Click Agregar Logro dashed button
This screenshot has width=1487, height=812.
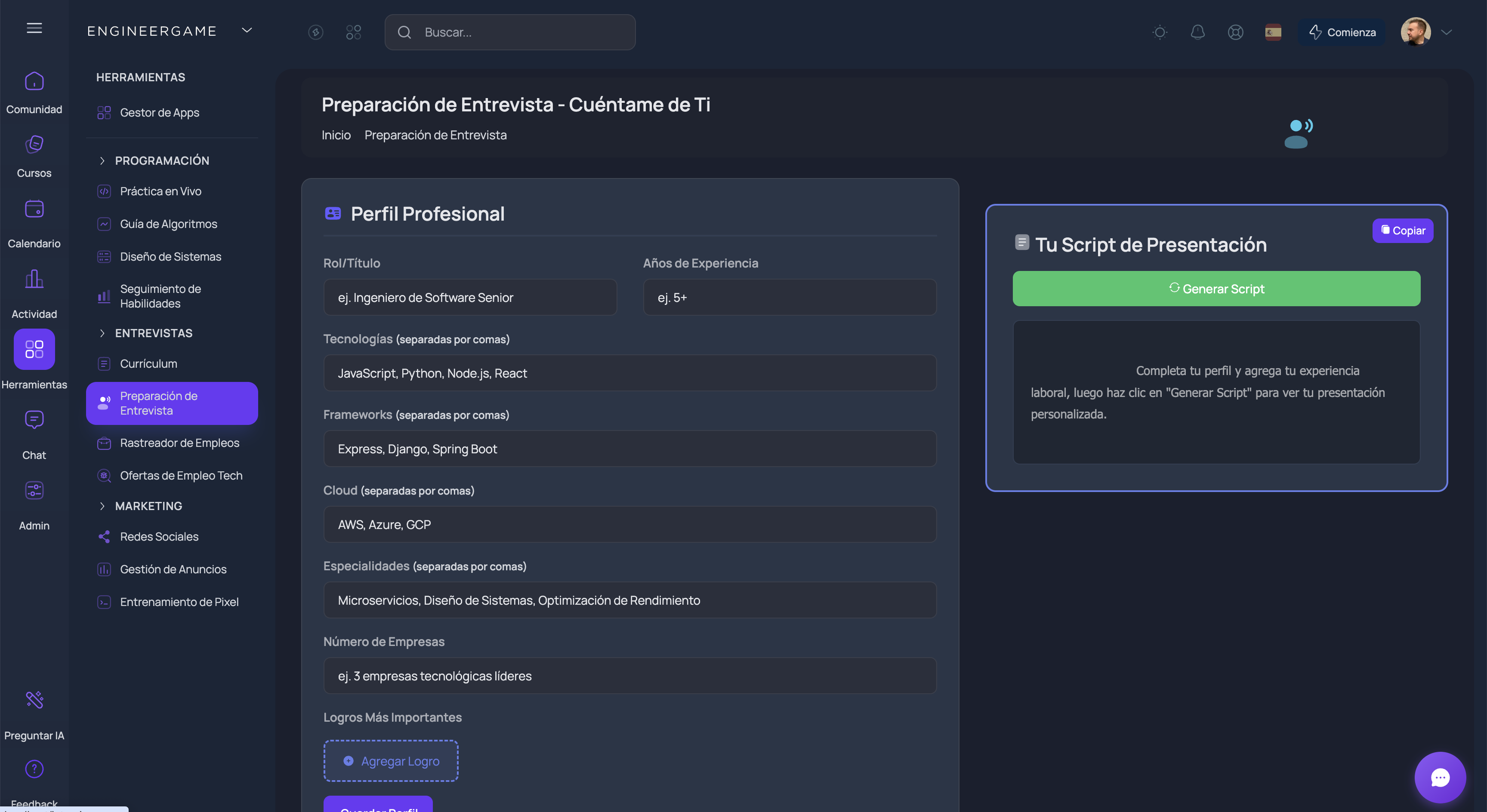(391, 761)
